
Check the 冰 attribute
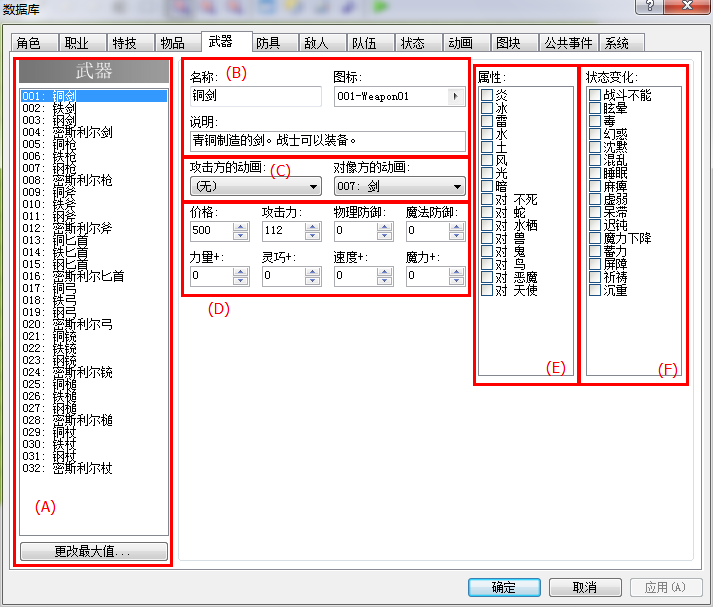(x=487, y=108)
